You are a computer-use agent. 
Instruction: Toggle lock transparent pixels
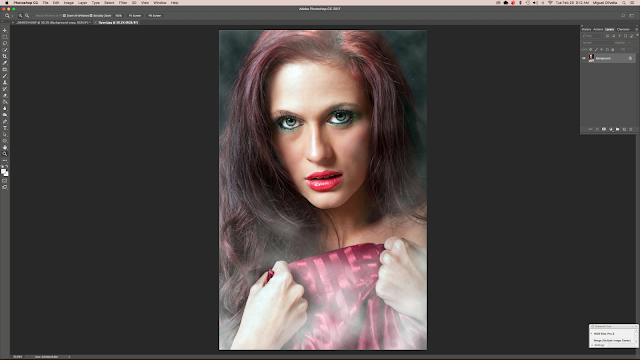[591, 49]
